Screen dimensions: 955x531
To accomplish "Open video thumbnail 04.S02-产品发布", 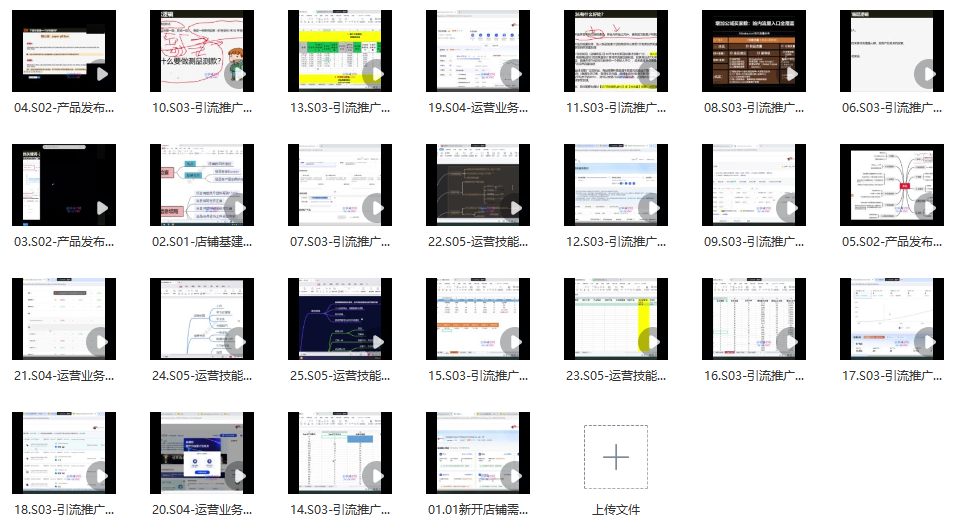I will tap(64, 51).
